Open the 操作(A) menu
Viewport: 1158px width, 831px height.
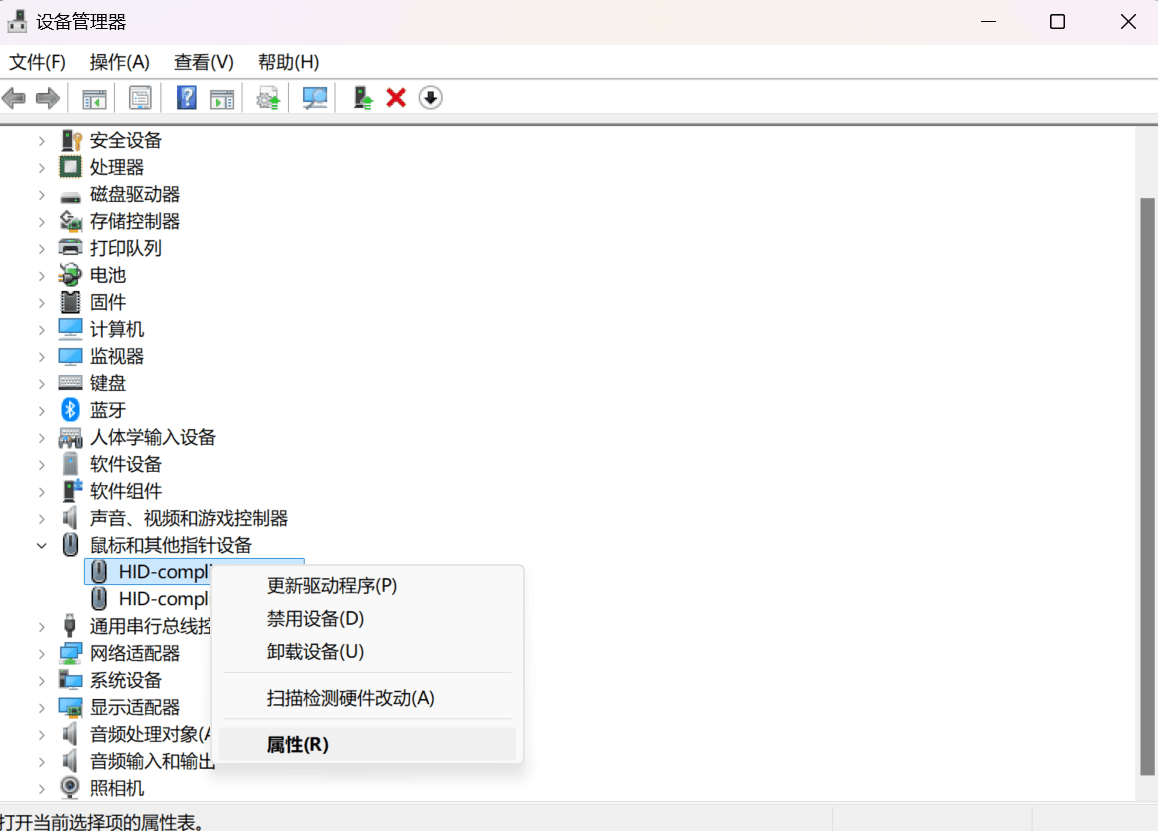119,62
